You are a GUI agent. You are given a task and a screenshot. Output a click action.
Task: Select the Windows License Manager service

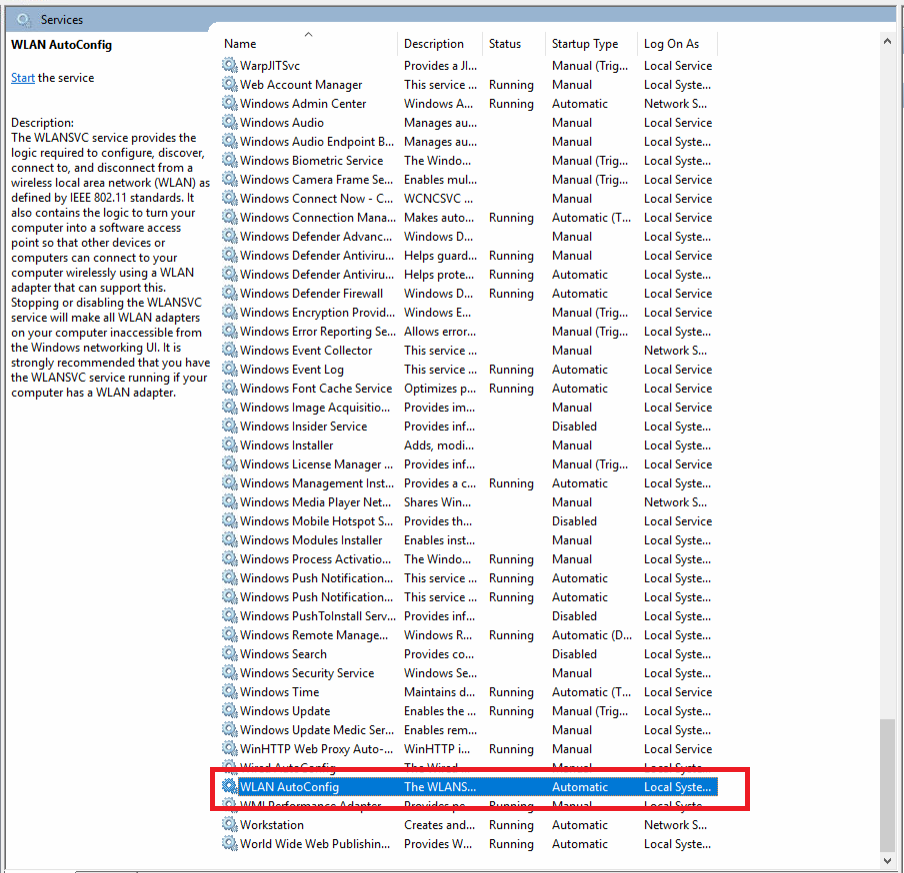pos(469,464)
